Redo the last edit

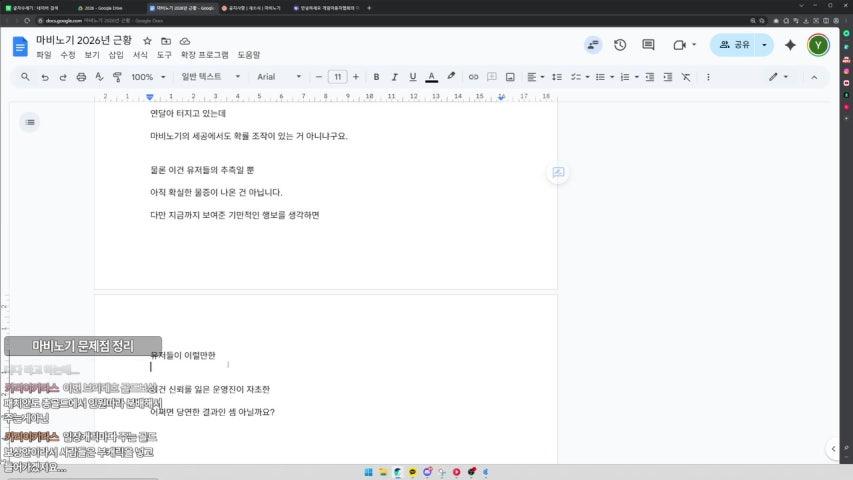click(x=63, y=77)
